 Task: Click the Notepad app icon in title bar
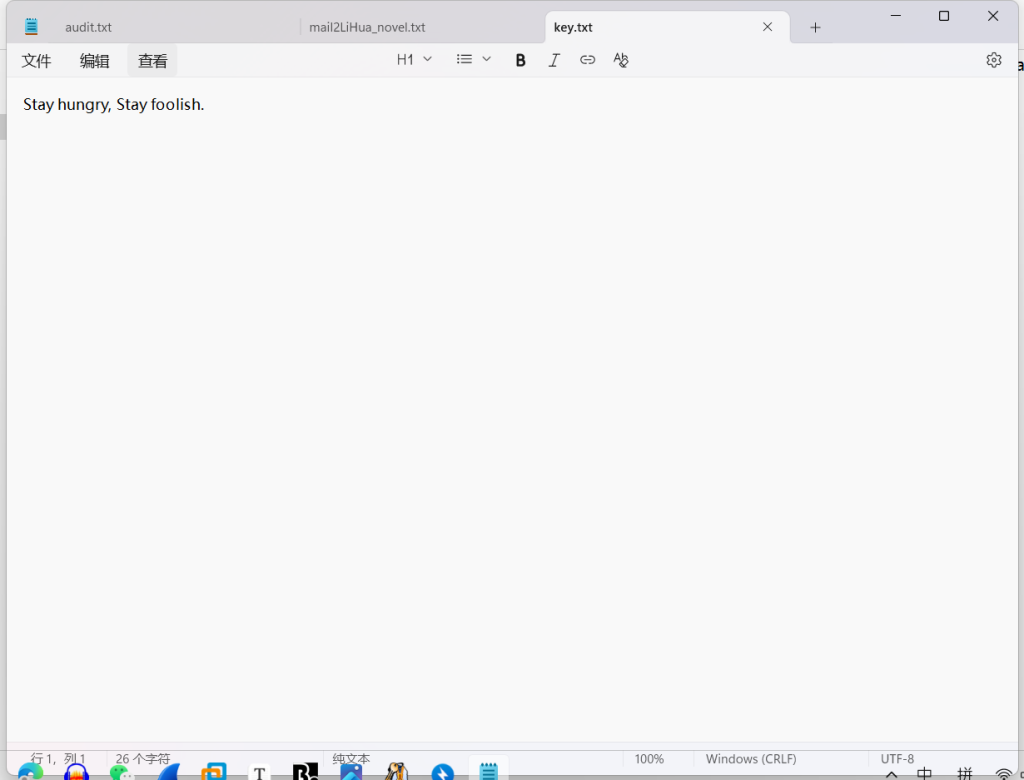click(32, 27)
